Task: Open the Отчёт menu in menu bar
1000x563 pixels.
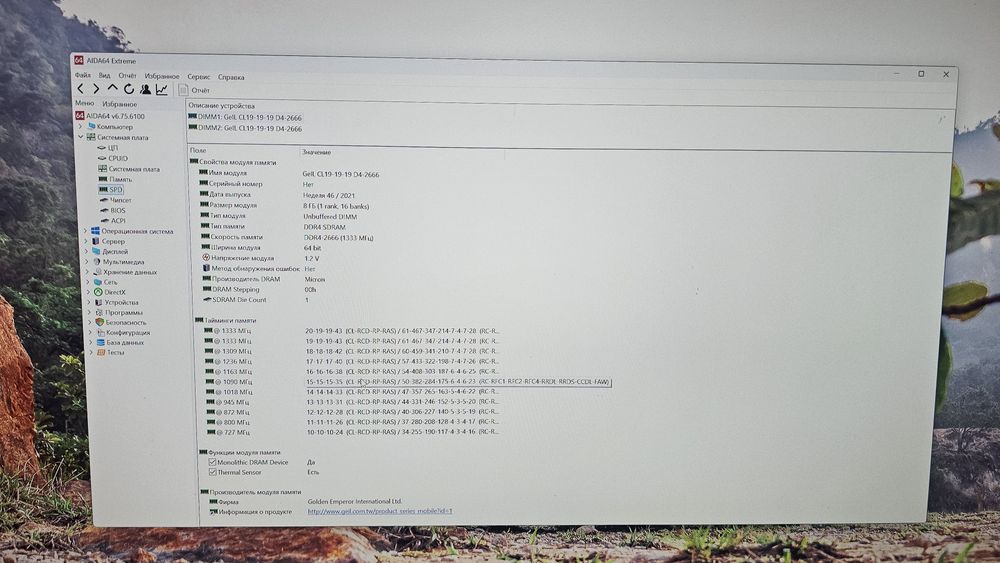Action: (x=128, y=75)
